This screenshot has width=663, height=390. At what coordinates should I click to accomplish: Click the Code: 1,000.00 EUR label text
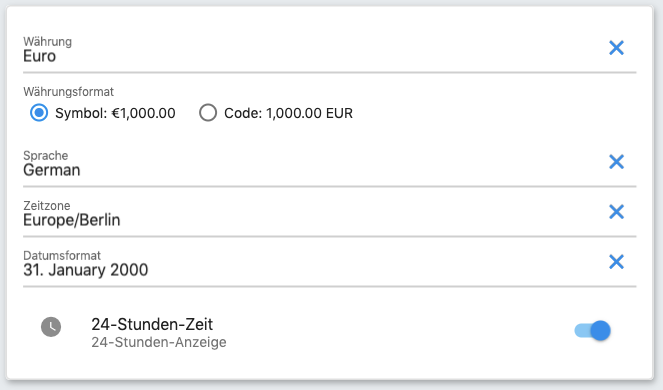point(288,113)
